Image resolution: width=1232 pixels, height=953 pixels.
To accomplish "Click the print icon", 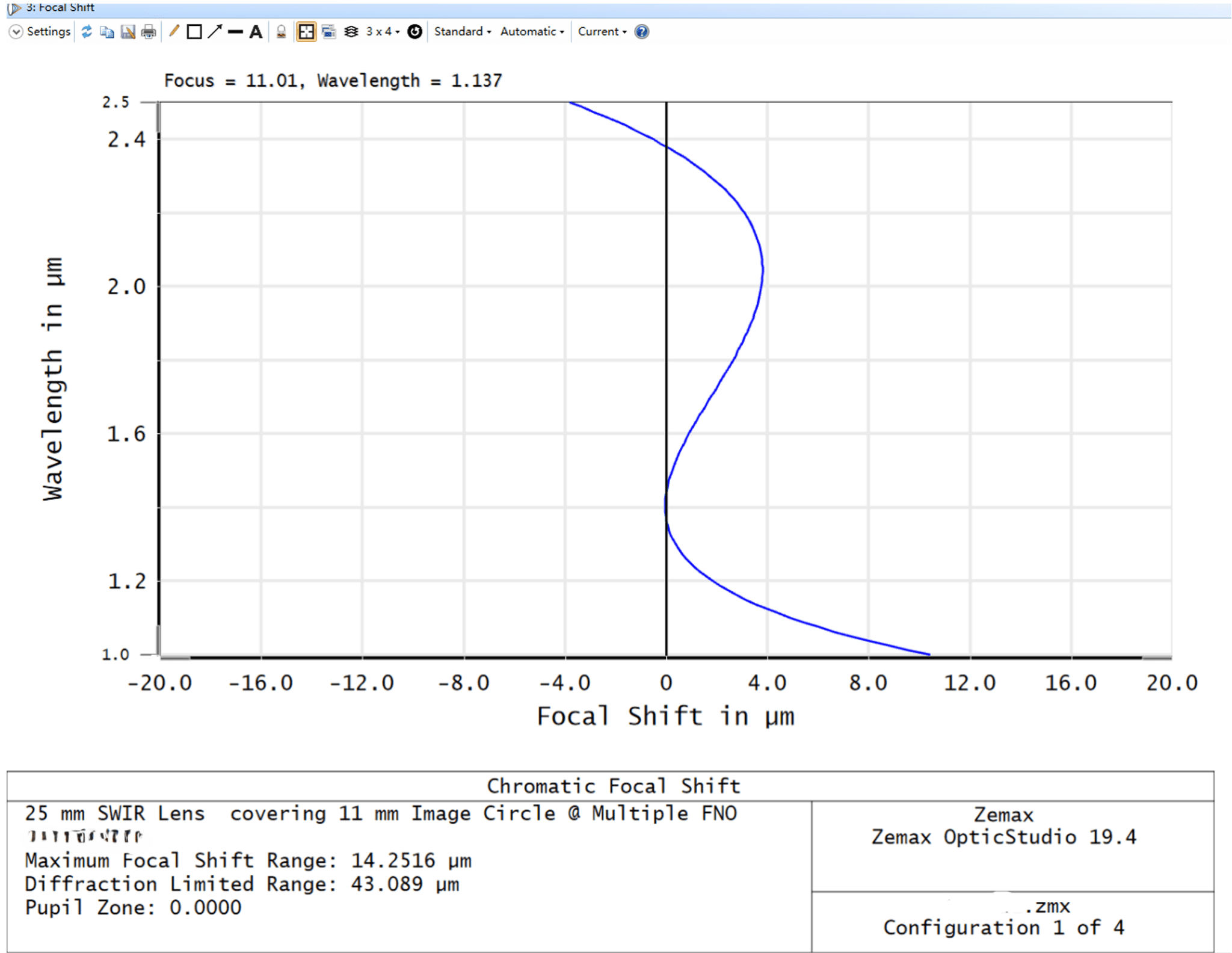I will 148,32.
